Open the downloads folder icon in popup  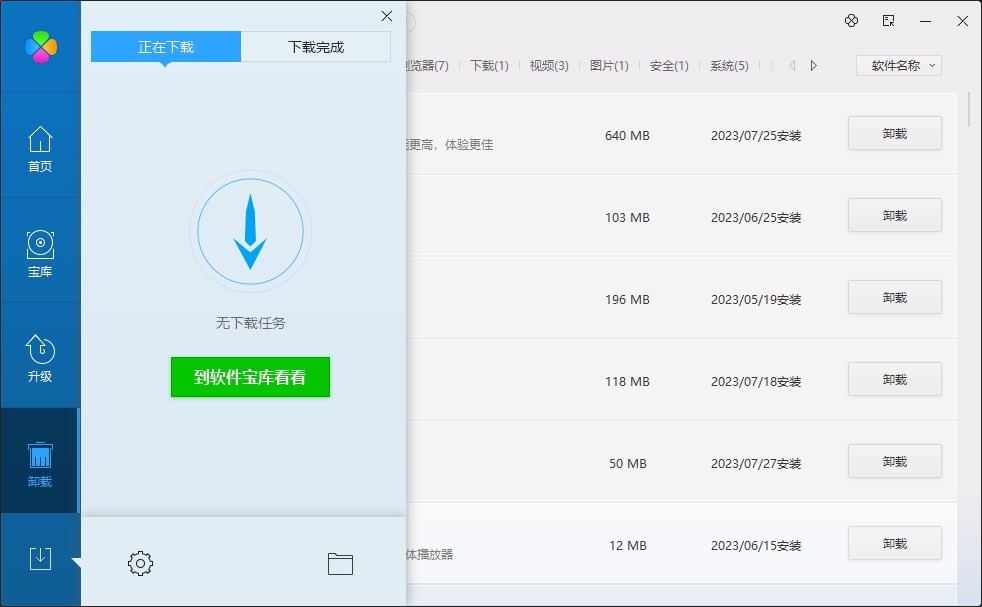340,563
